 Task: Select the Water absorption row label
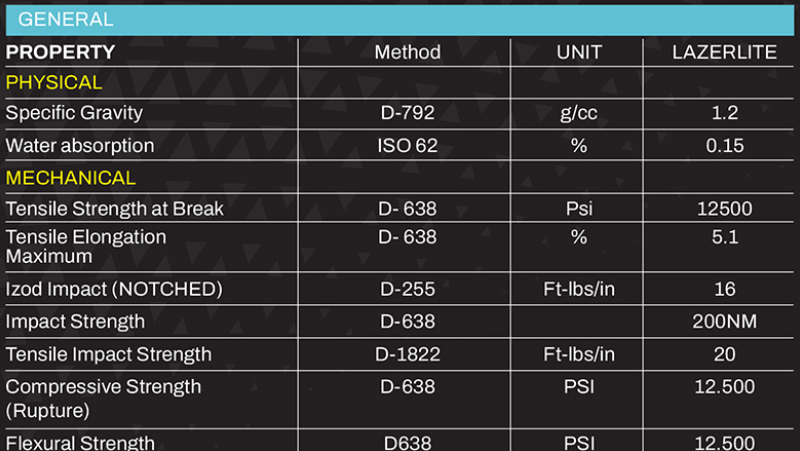(80, 146)
